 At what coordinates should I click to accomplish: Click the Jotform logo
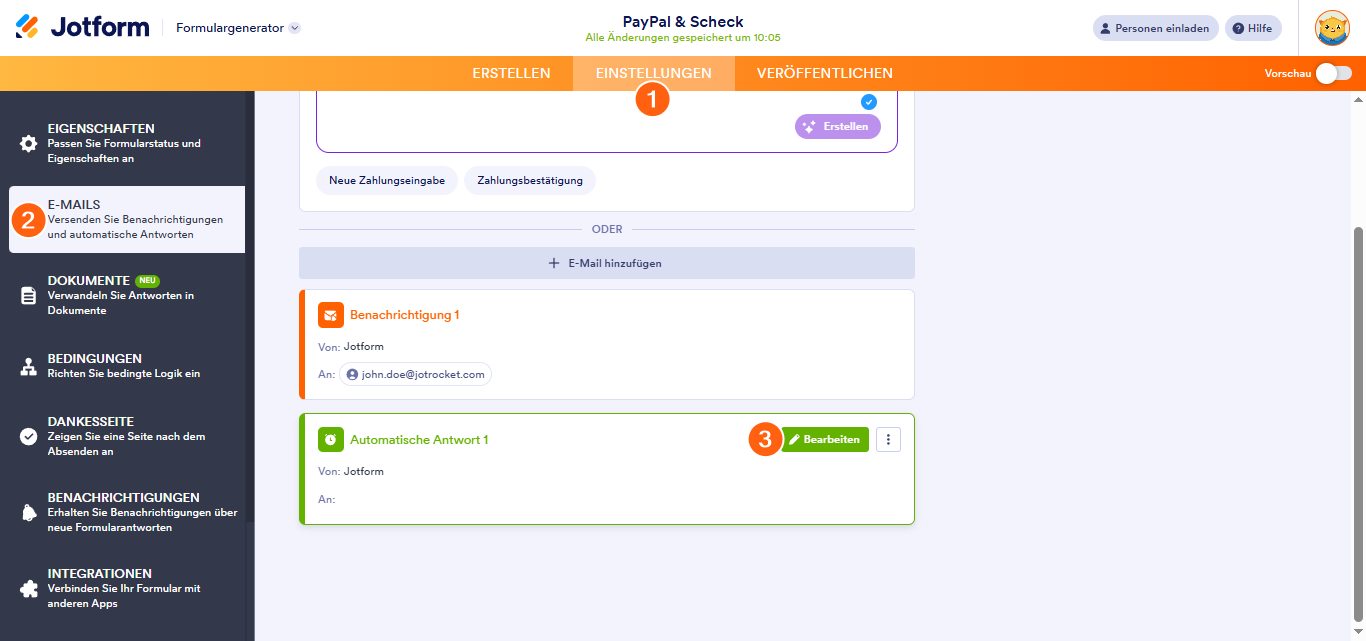[x=82, y=27]
